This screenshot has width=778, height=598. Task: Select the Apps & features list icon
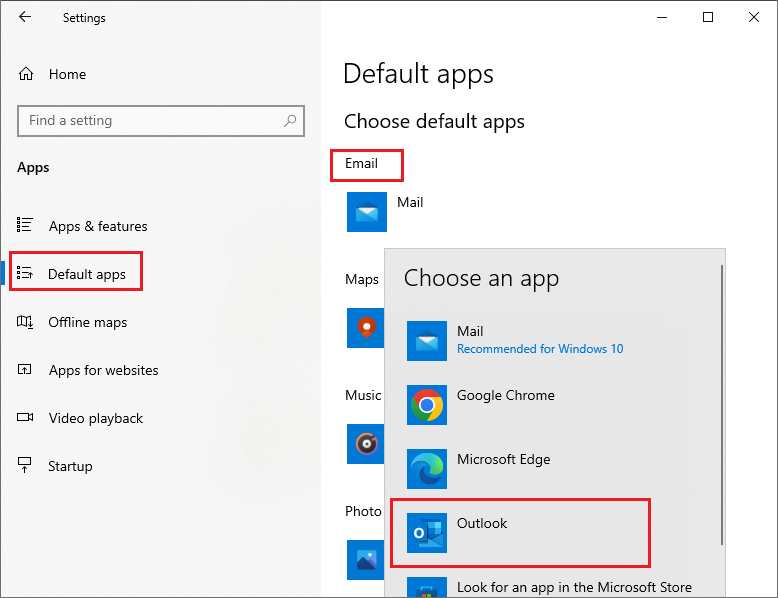(x=24, y=225)
